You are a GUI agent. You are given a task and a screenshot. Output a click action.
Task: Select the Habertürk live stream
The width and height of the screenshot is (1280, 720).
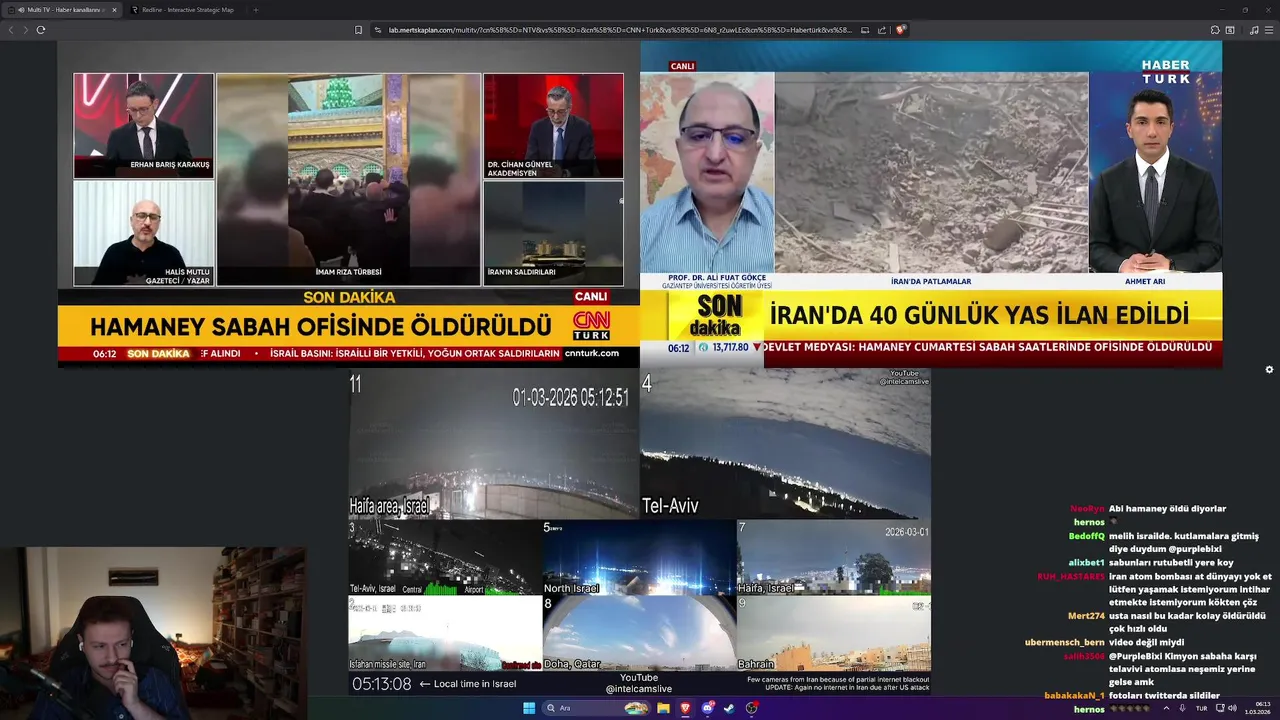931,204
